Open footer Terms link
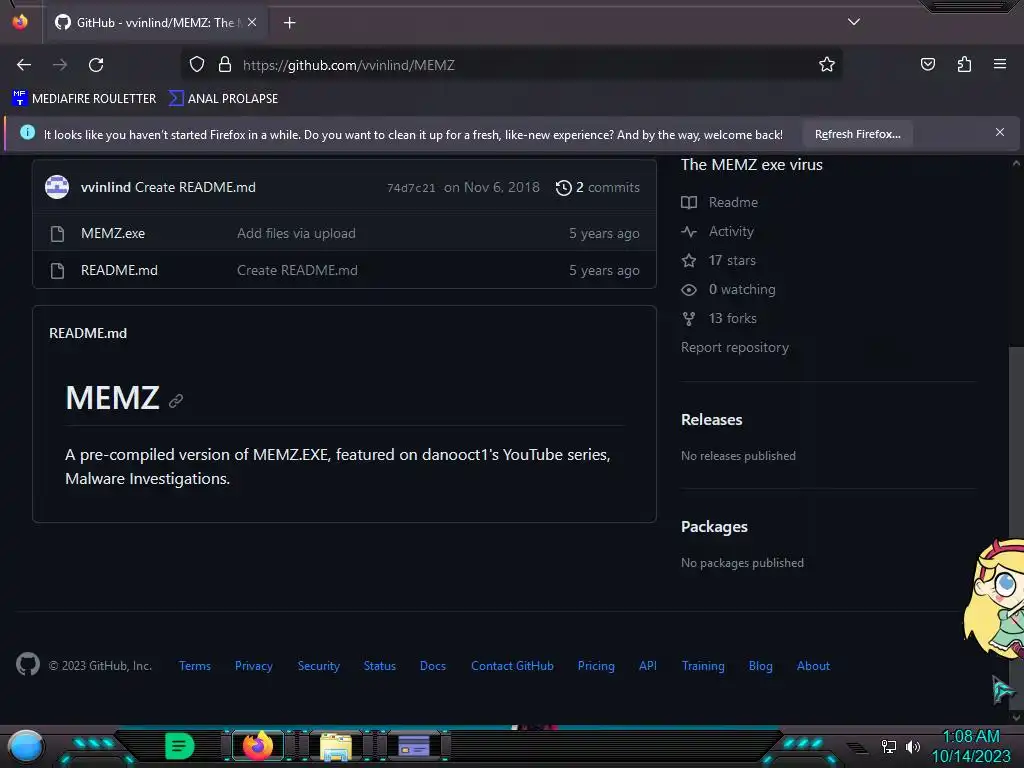The image size is (1024, 768). point(195,665)
